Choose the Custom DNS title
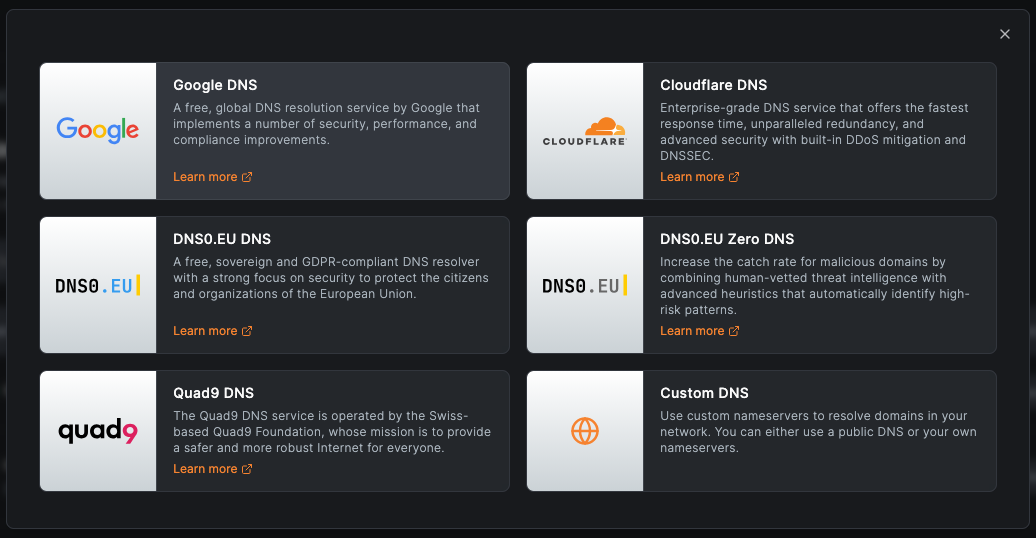 click(x=704, y=393)
